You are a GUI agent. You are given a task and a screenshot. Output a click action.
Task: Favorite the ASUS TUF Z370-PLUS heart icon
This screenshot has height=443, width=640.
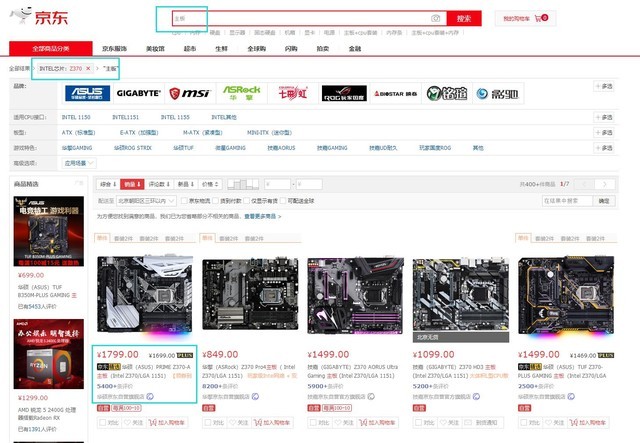pos(548,422)
